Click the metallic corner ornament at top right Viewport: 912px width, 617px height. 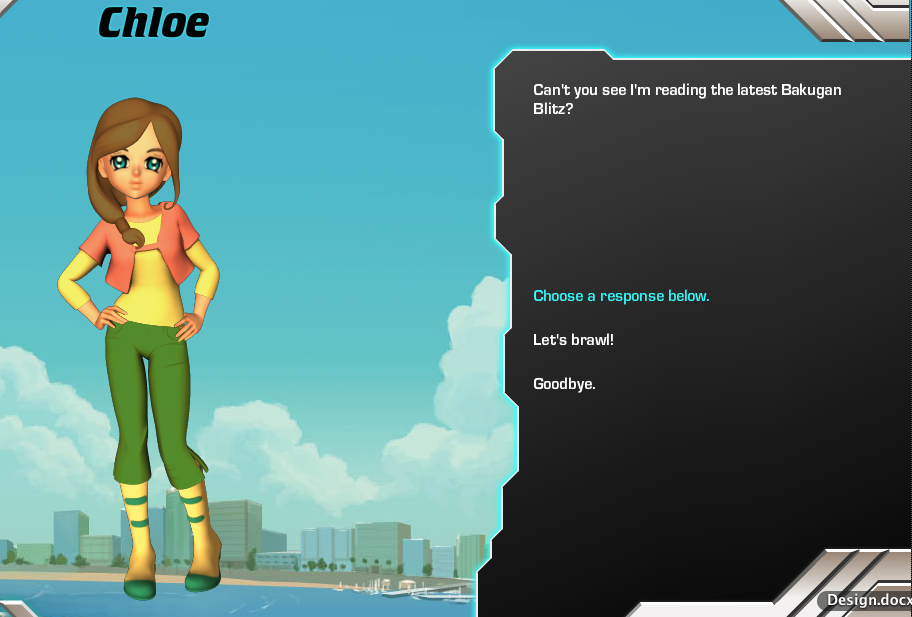(x=850, y=18)
